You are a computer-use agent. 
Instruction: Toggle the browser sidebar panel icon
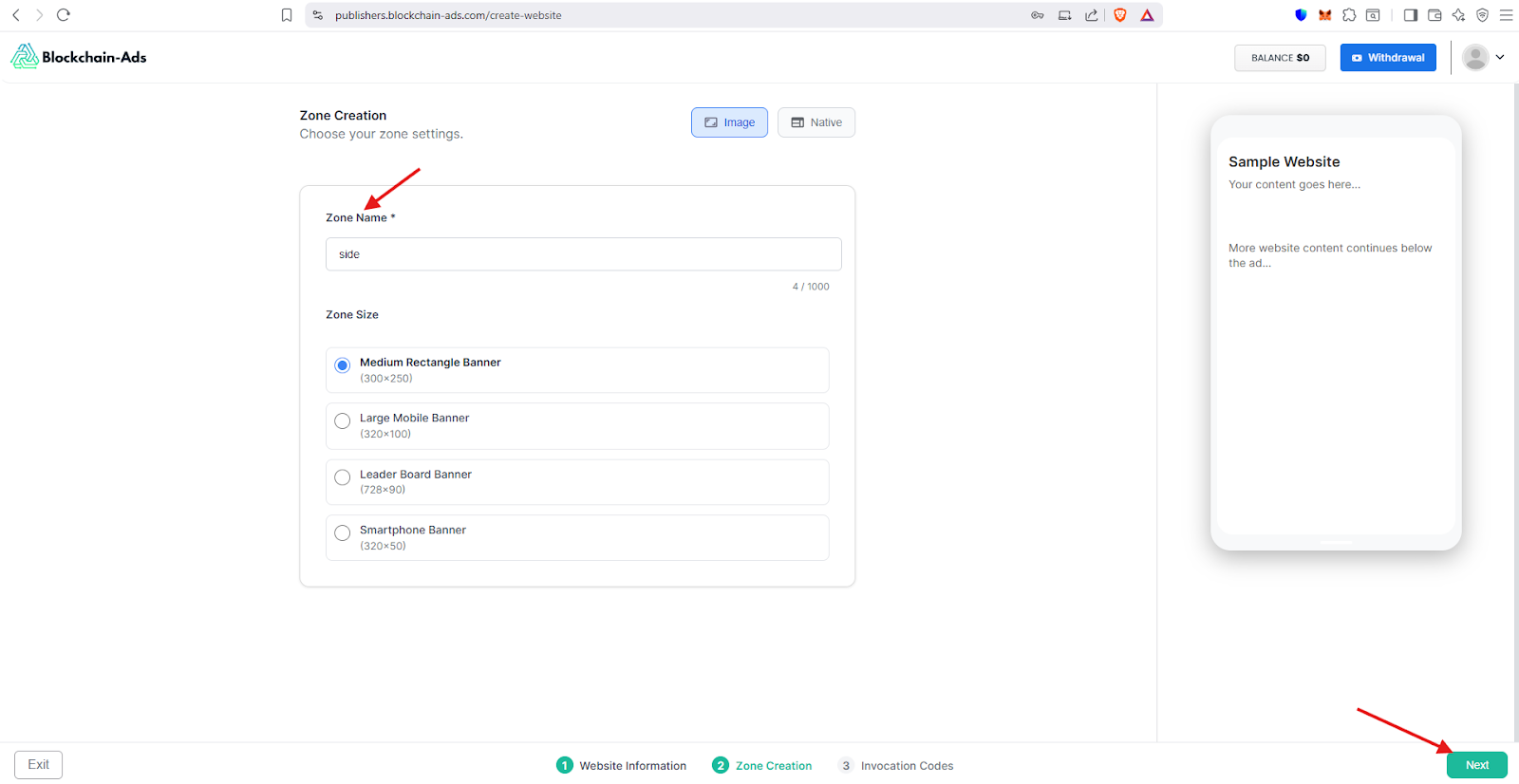pos(1411,15)
